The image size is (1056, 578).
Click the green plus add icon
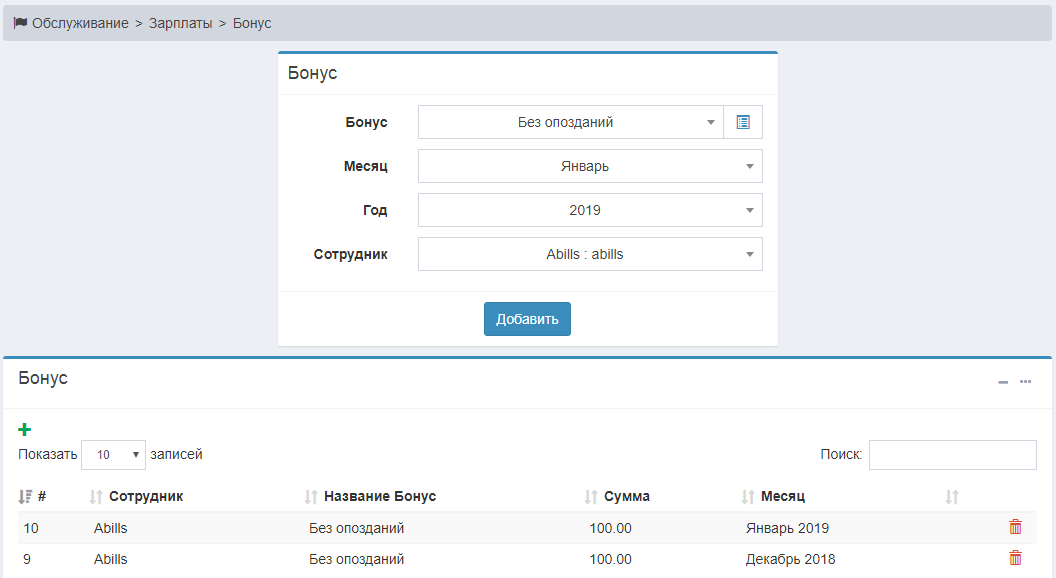(x=25, y=430)
